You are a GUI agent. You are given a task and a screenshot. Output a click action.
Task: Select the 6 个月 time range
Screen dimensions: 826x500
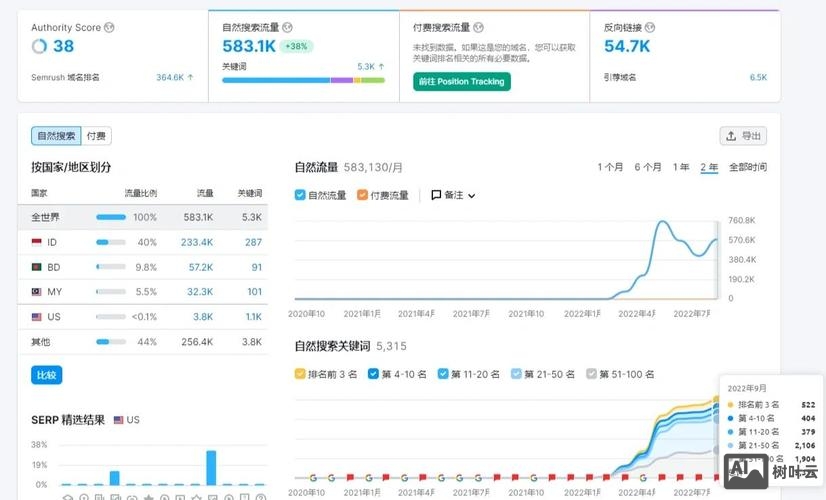click(x=648, y=167)
